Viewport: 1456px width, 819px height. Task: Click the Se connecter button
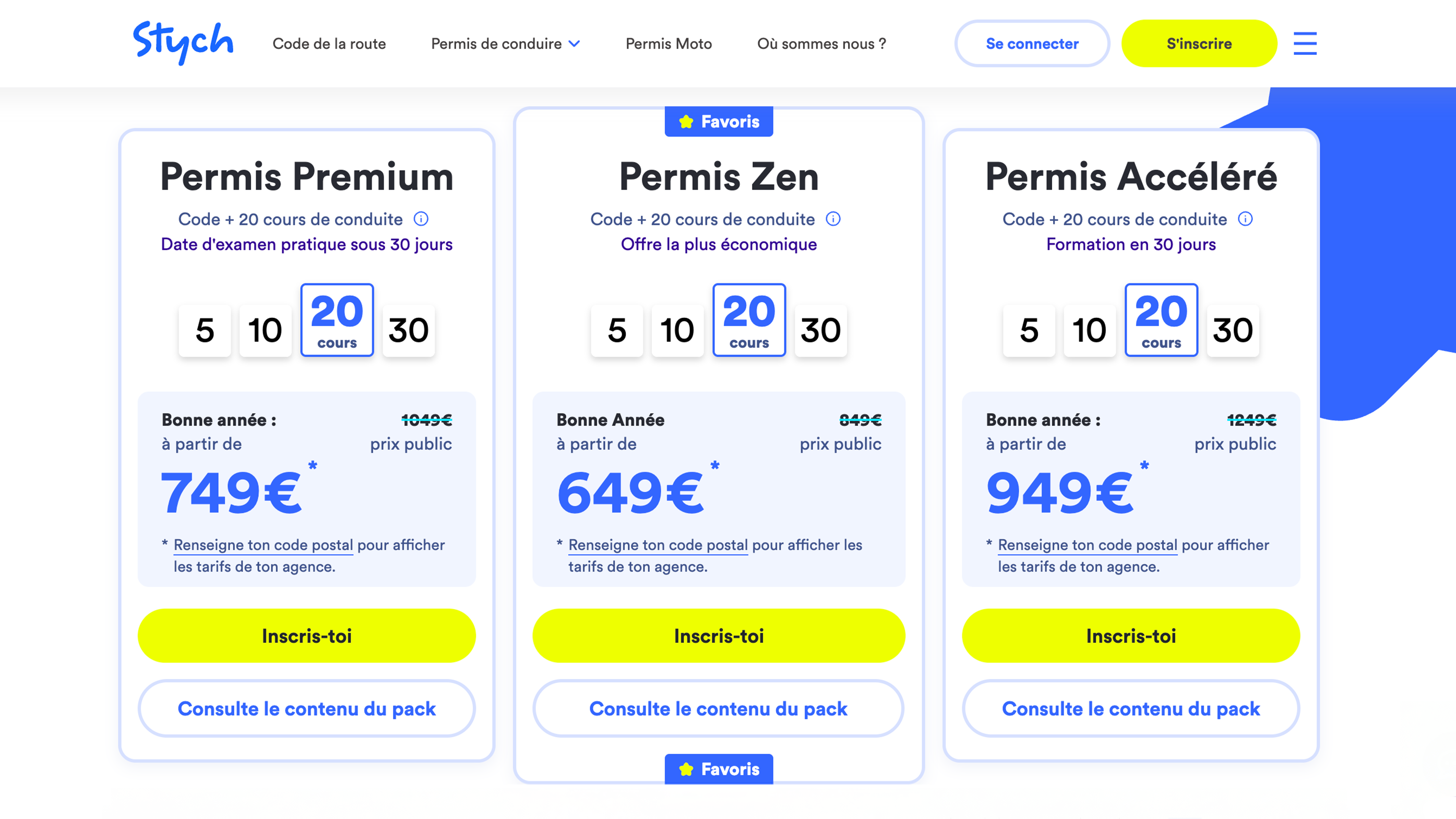click(1032, 43)
